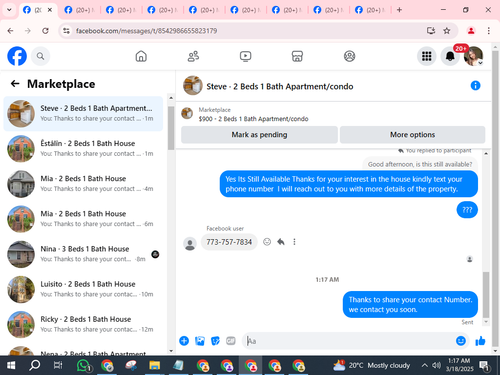The image size is (500, 375).
Task: Open Nina 3 Beds 1 Bath House conversation
Action: (x=83, y=254)
